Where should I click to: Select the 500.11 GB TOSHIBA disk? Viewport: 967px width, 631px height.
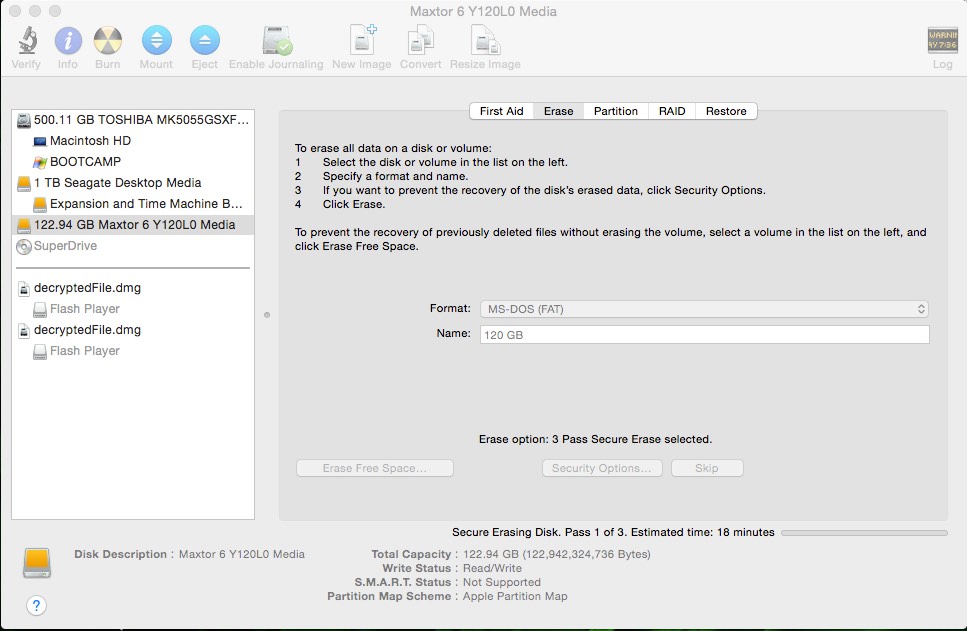[133, 120]
